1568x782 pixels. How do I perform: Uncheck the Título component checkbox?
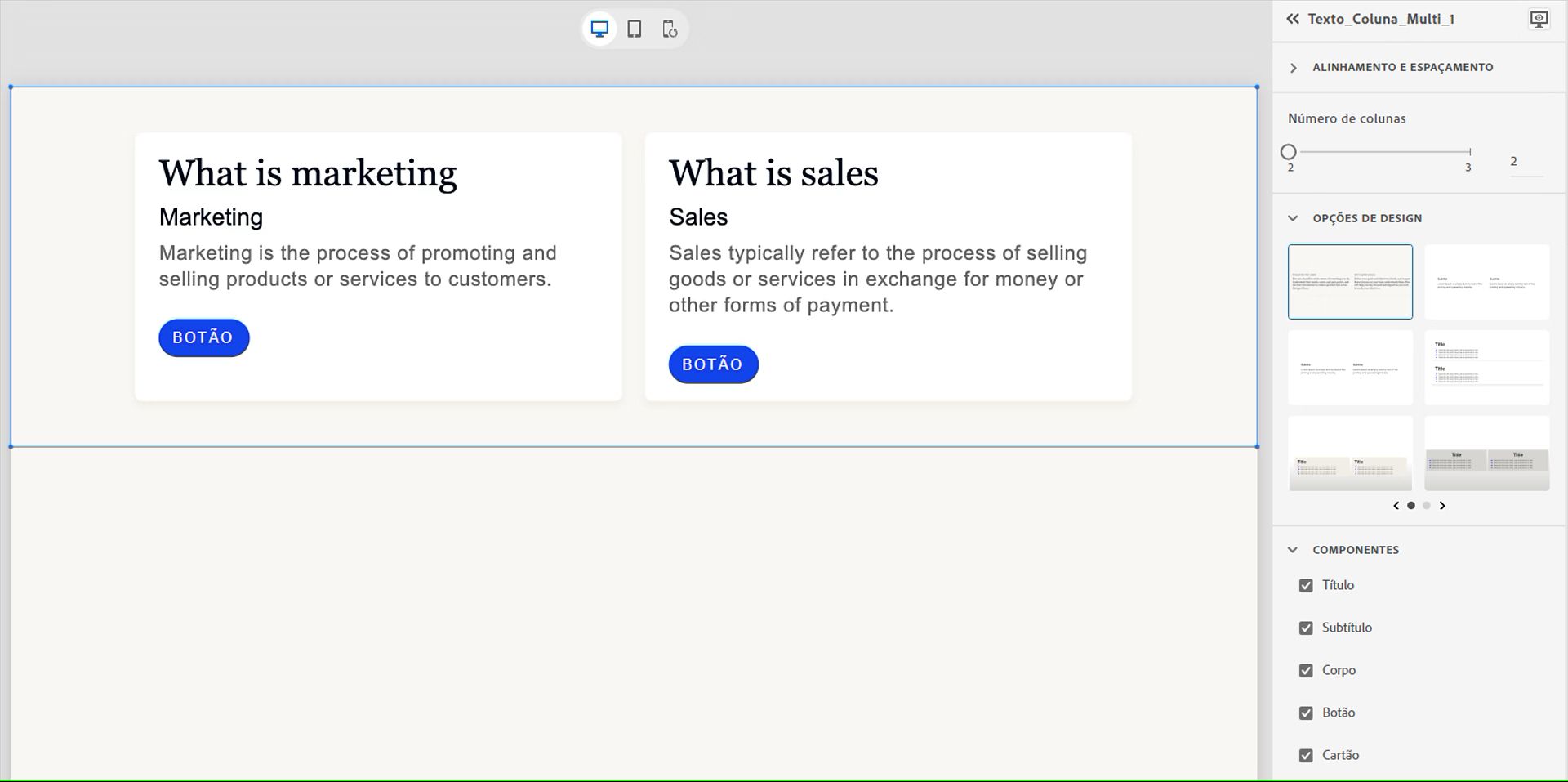(1306, 586)
